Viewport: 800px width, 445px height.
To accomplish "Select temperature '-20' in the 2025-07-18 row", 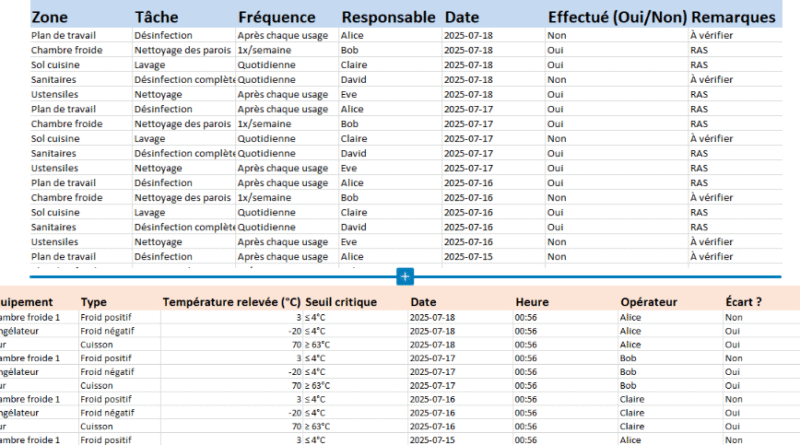I will [295, 331].
